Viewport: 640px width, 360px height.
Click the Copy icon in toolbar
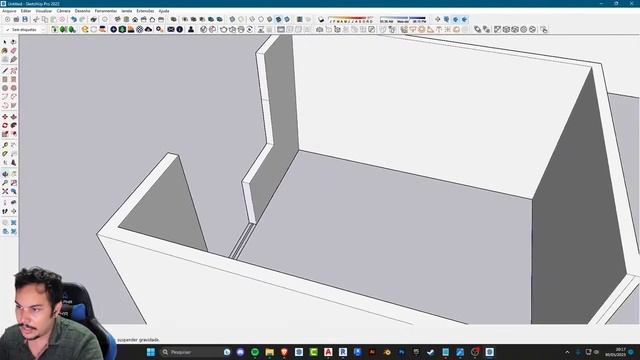click(44, 19)
